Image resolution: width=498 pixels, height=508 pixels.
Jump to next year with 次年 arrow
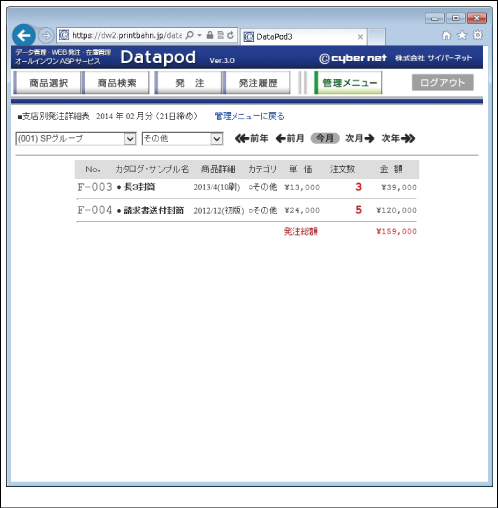tap(398, 138)
